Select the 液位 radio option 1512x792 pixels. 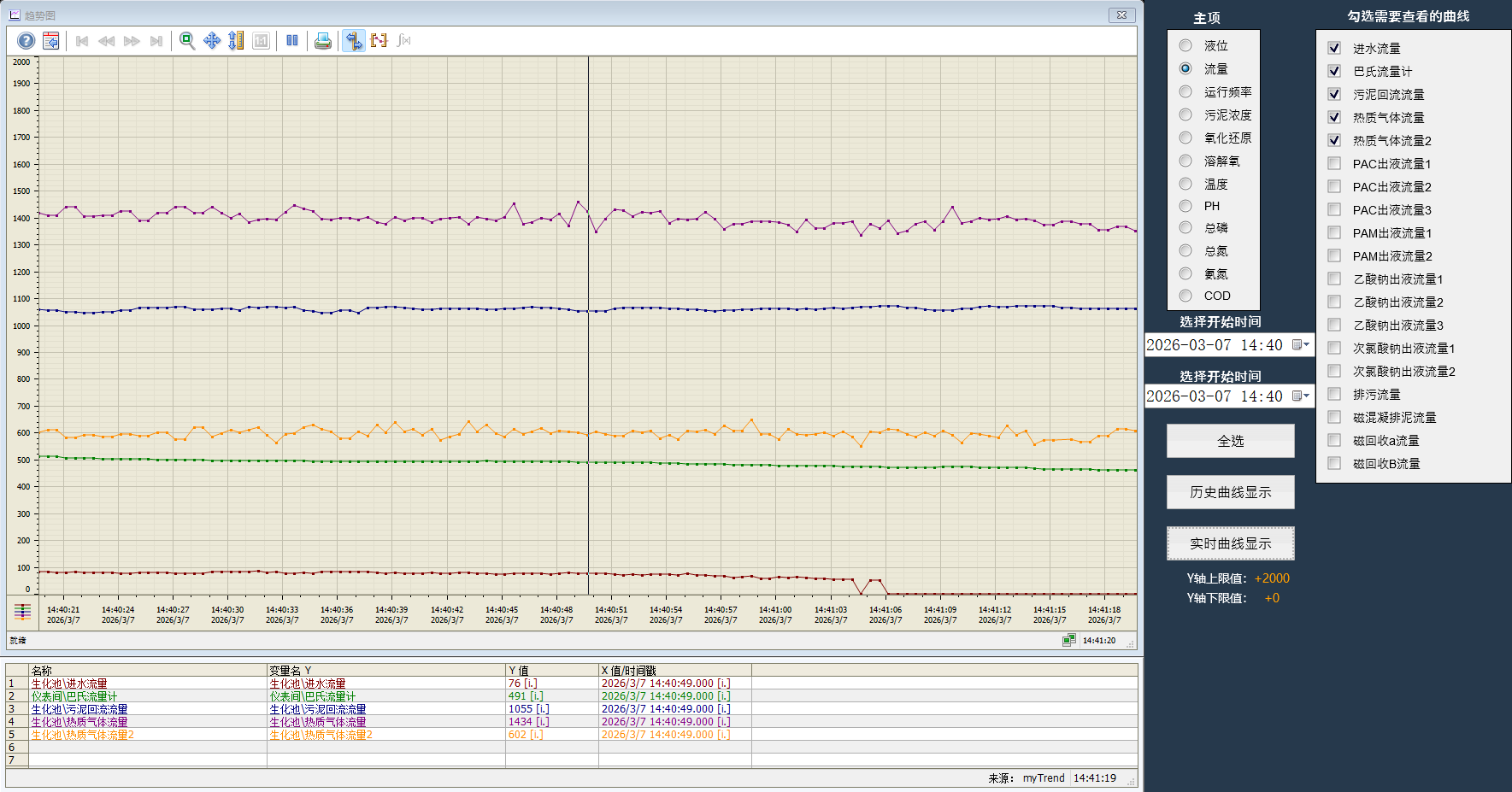pyautogui.click(x=1185, y=46)
